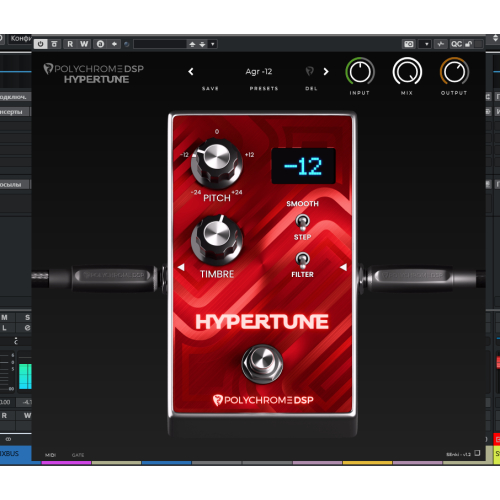The image size is (500, 500).
Task: Click the R automation button in mixer channel
Action: (4, 416)
